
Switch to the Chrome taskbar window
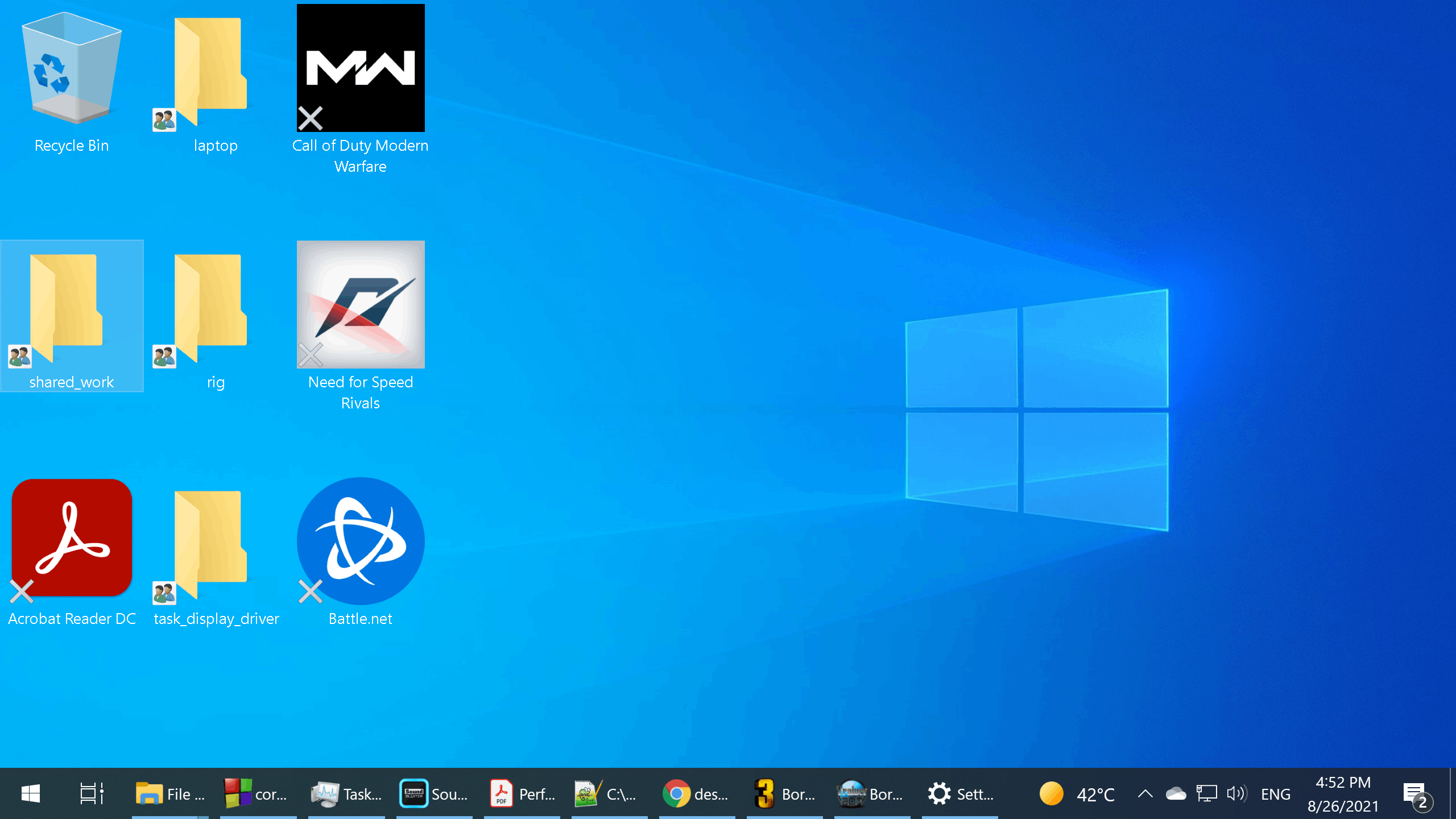tap(696, 794)
